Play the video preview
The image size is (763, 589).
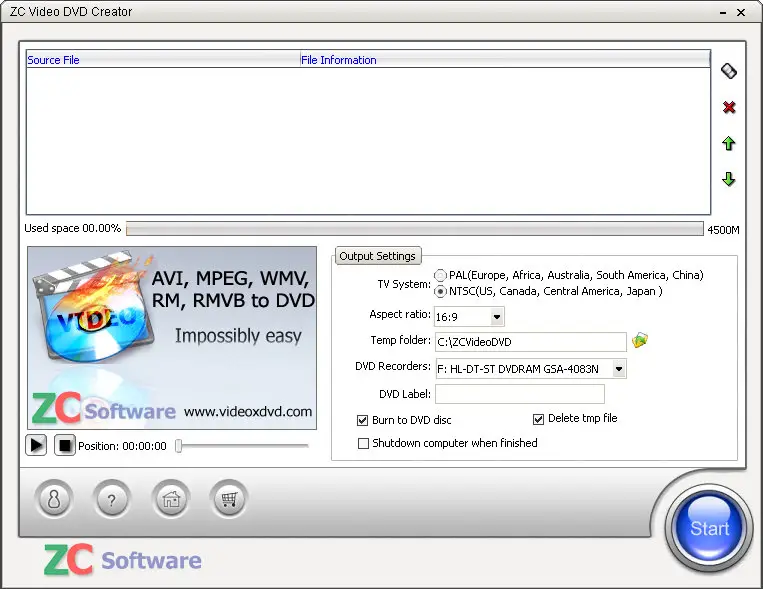36,445
